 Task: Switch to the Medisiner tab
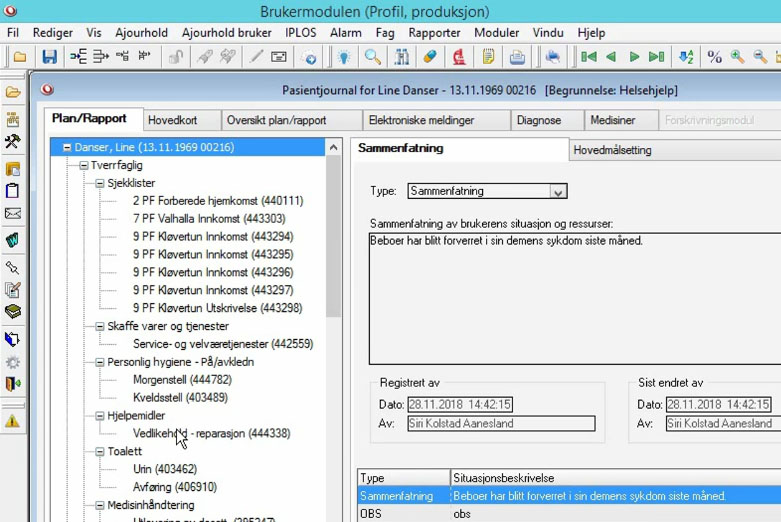(612, 120)
